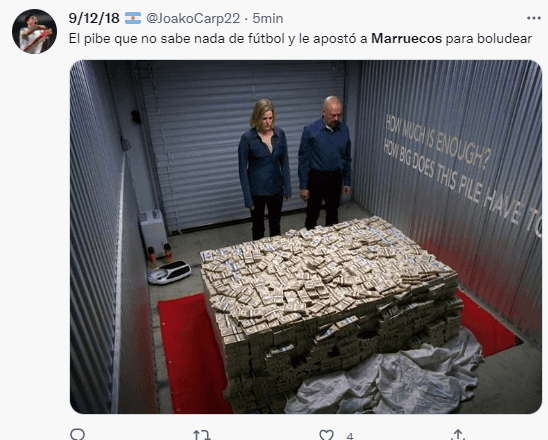Screen dimensions: 548x440
Task: Open the @JoakoCarp22 handle link
Action: pos(193,18)
